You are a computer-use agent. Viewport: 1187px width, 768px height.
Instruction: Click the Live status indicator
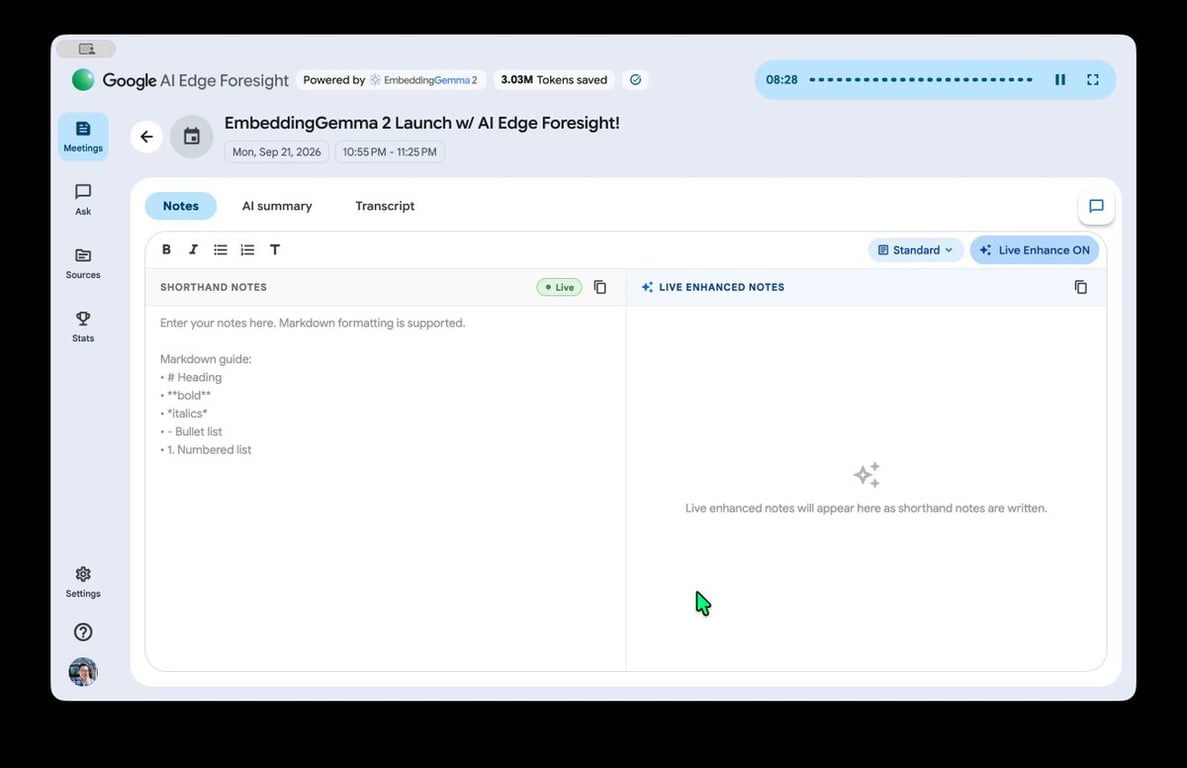(559, 288)
